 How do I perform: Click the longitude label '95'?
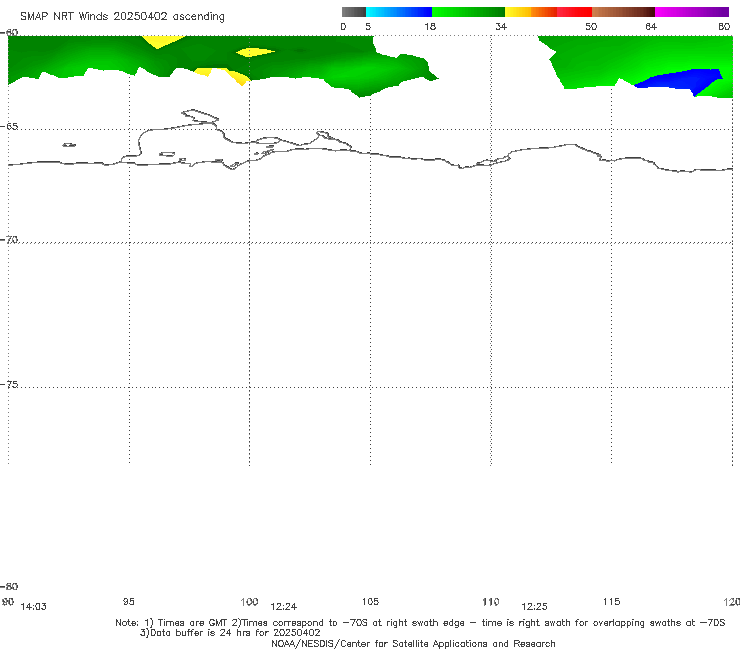(x=129, y=601)
